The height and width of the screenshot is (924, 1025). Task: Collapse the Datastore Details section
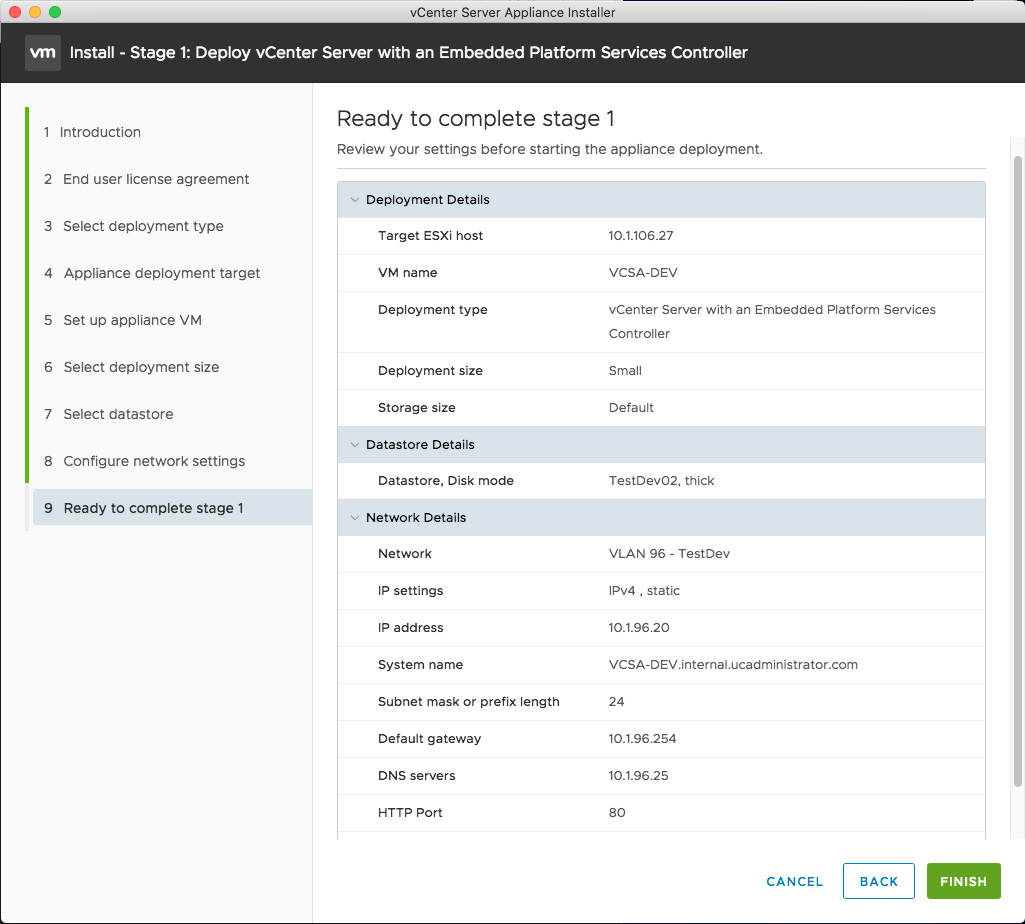354,445
